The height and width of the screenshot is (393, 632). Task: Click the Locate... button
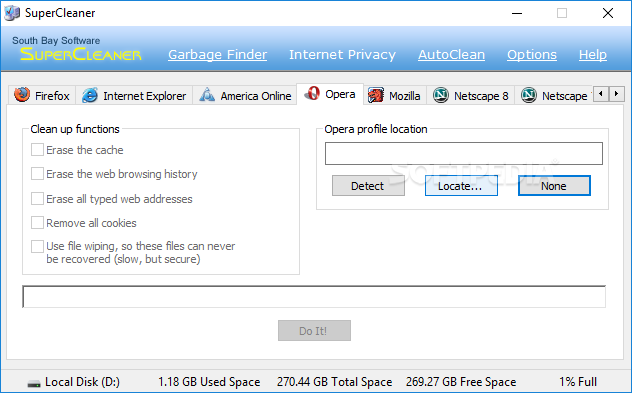461,185
